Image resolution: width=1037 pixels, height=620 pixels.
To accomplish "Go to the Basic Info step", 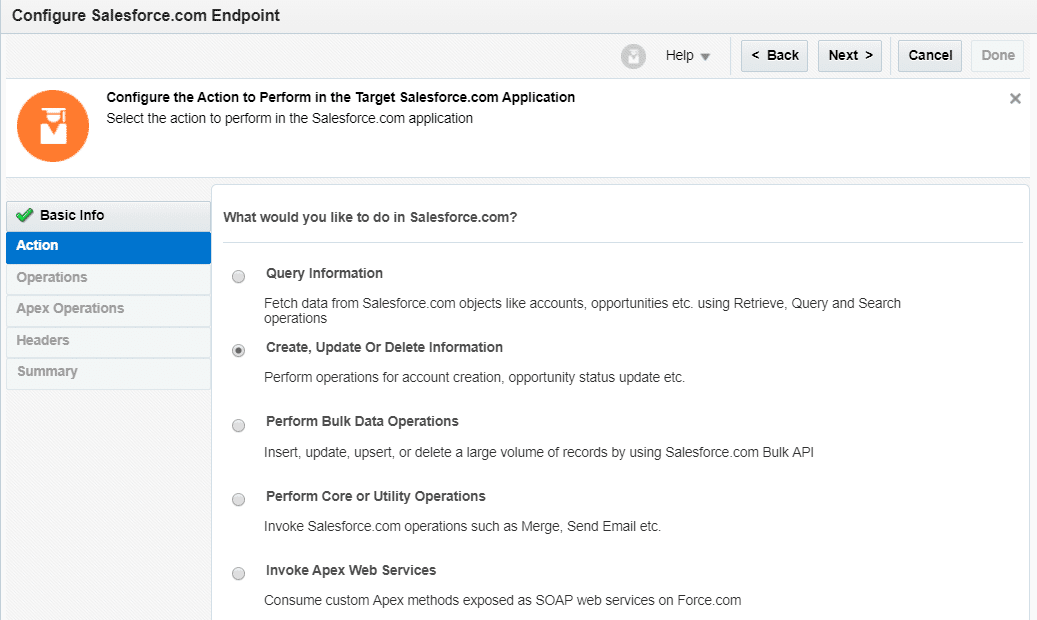I will 108,216.
